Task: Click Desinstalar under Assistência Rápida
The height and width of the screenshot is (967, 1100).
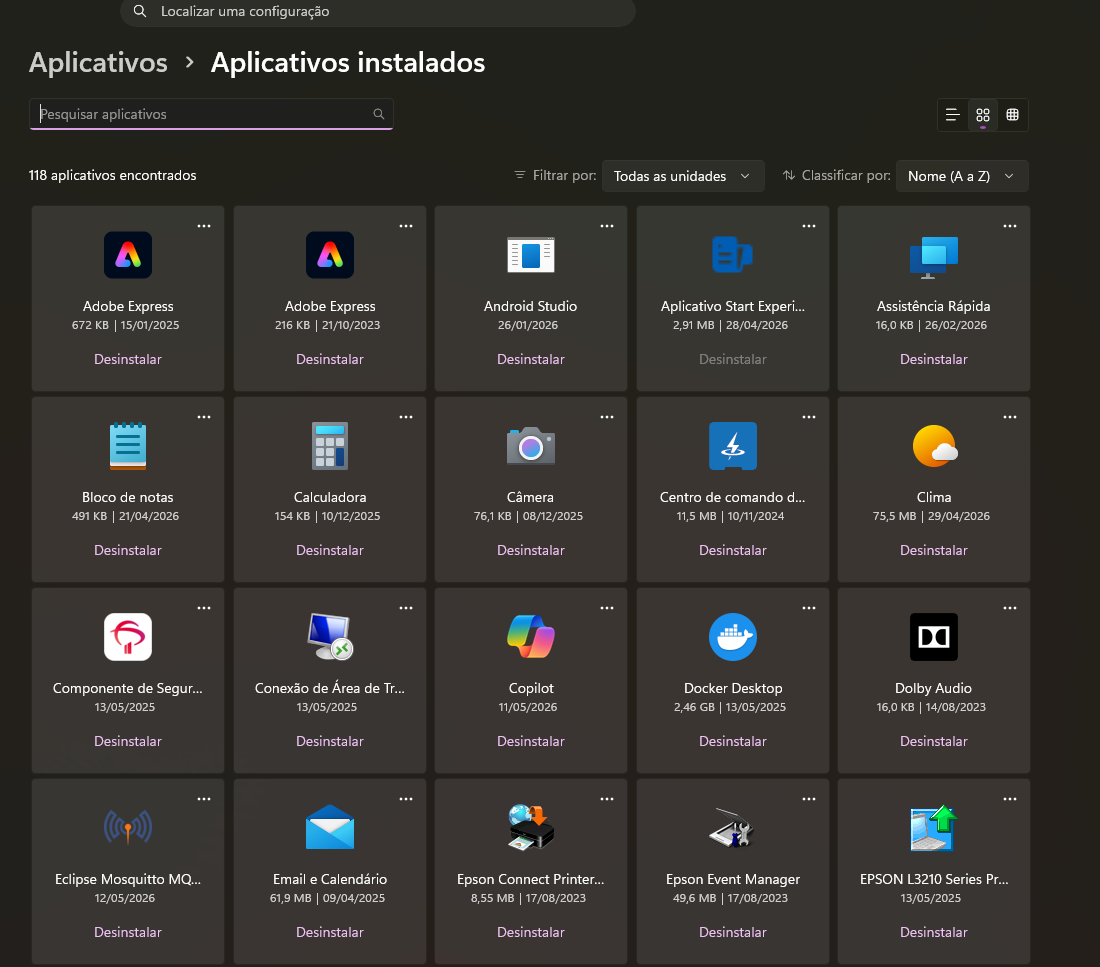Action: (934, 359)
